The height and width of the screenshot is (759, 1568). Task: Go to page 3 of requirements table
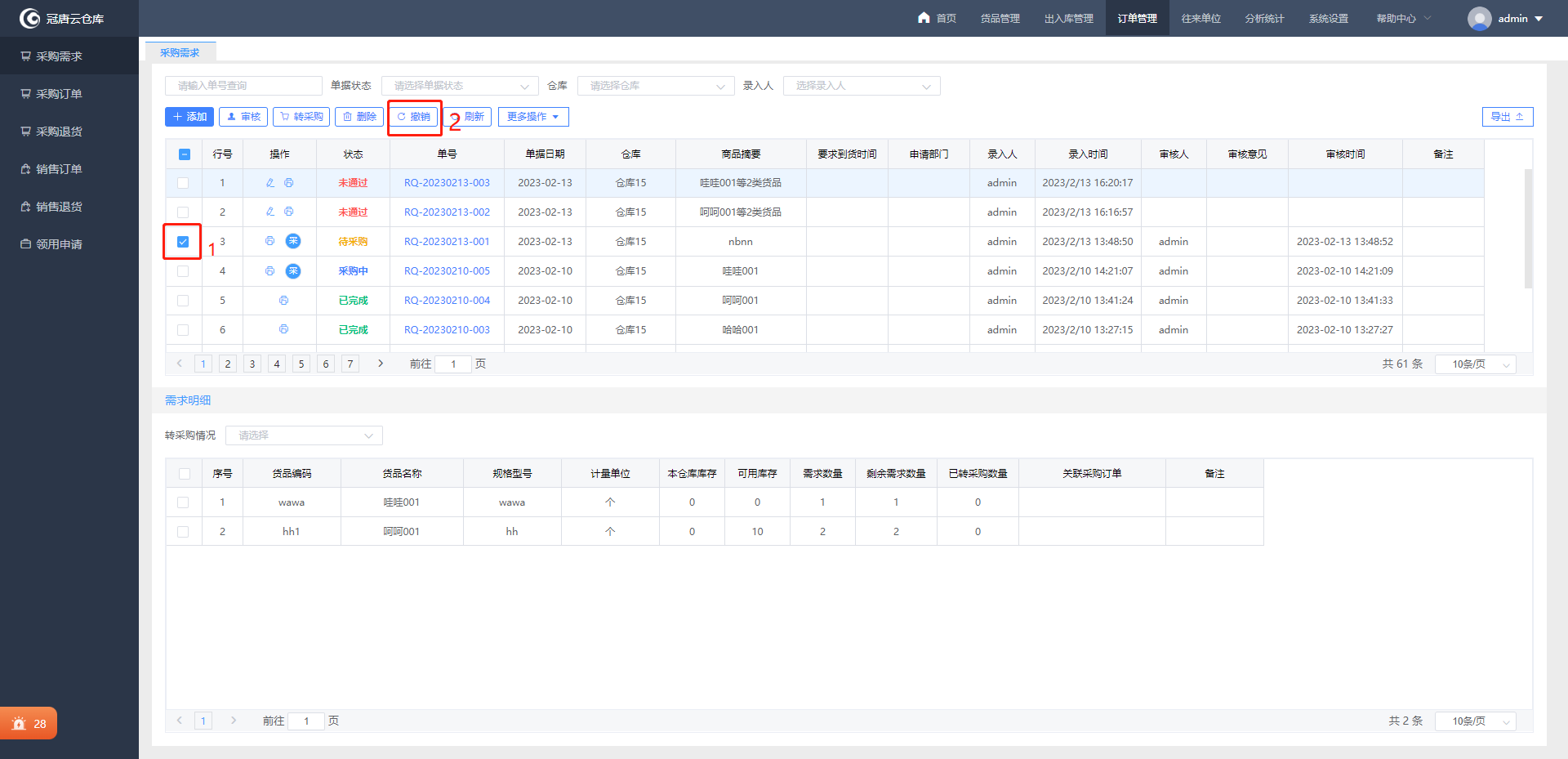[x=252, y=364]
